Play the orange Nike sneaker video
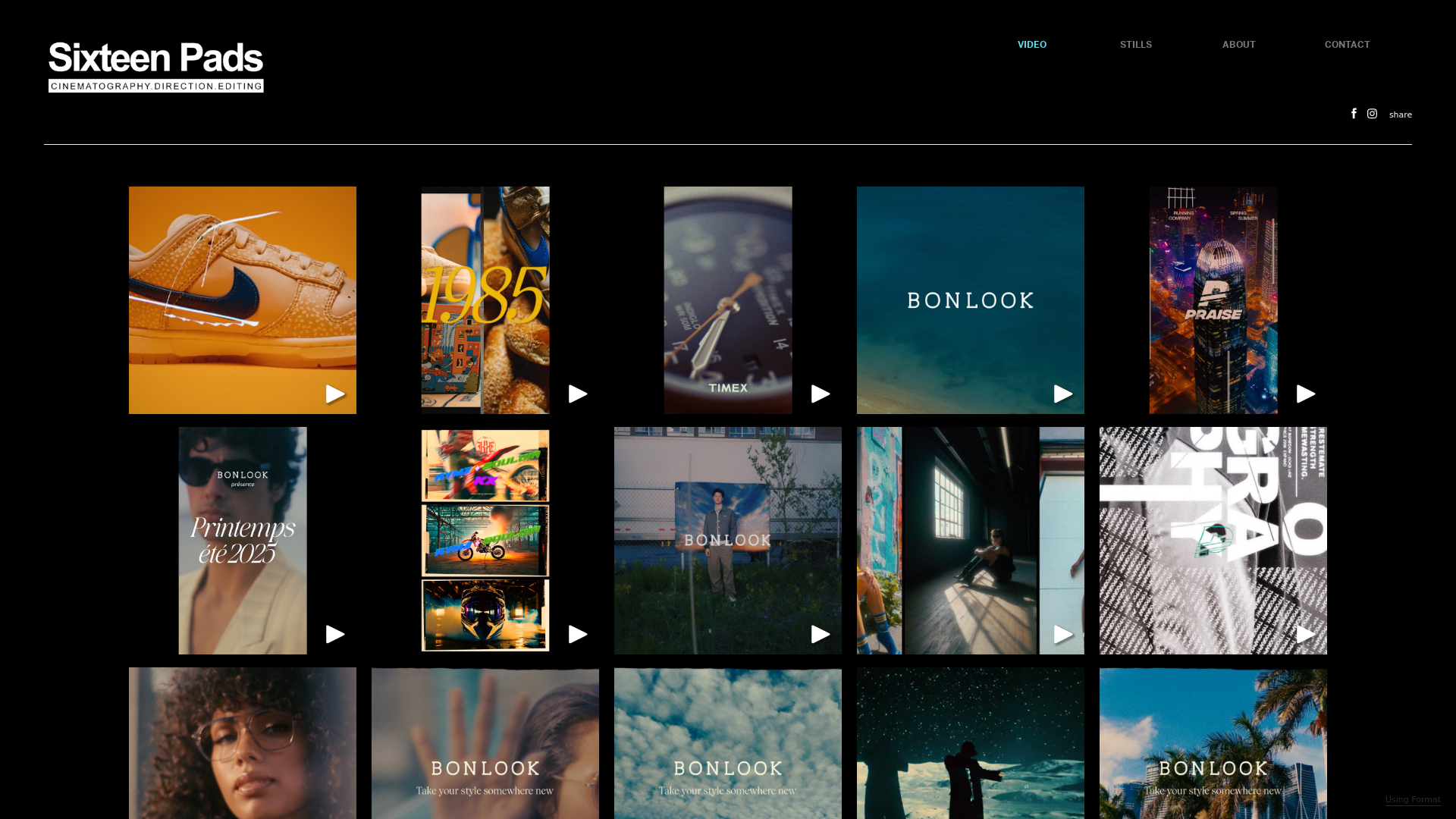Screen dimensions: 1456x819 tap(335, 394)
